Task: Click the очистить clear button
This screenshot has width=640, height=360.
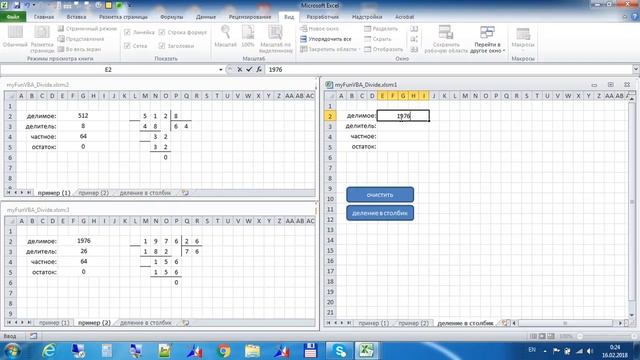Action: pyautogui.click(x=380, y=195)
